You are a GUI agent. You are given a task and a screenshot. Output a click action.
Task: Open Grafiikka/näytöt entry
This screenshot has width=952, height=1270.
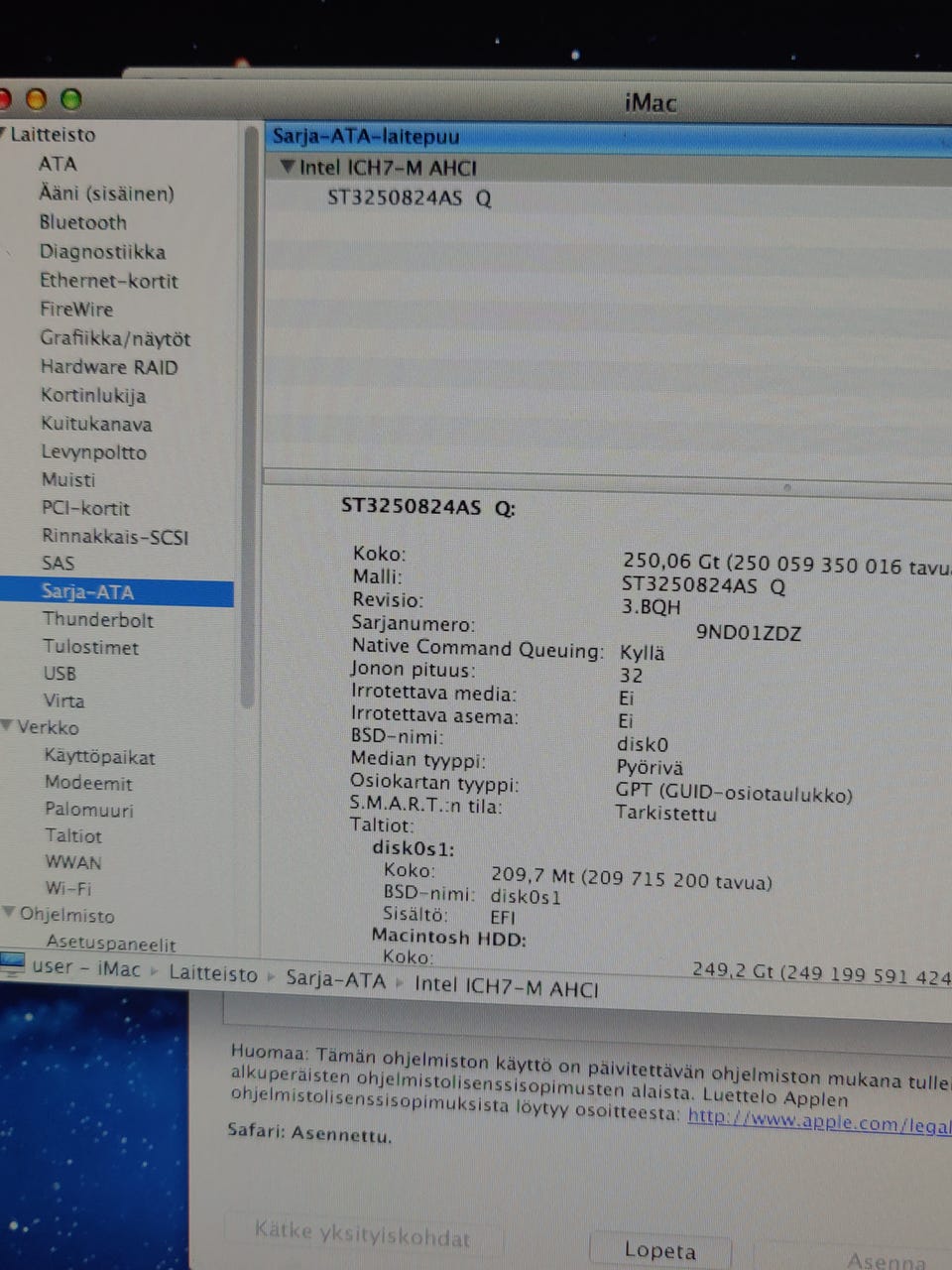click(x=115, y=338)
